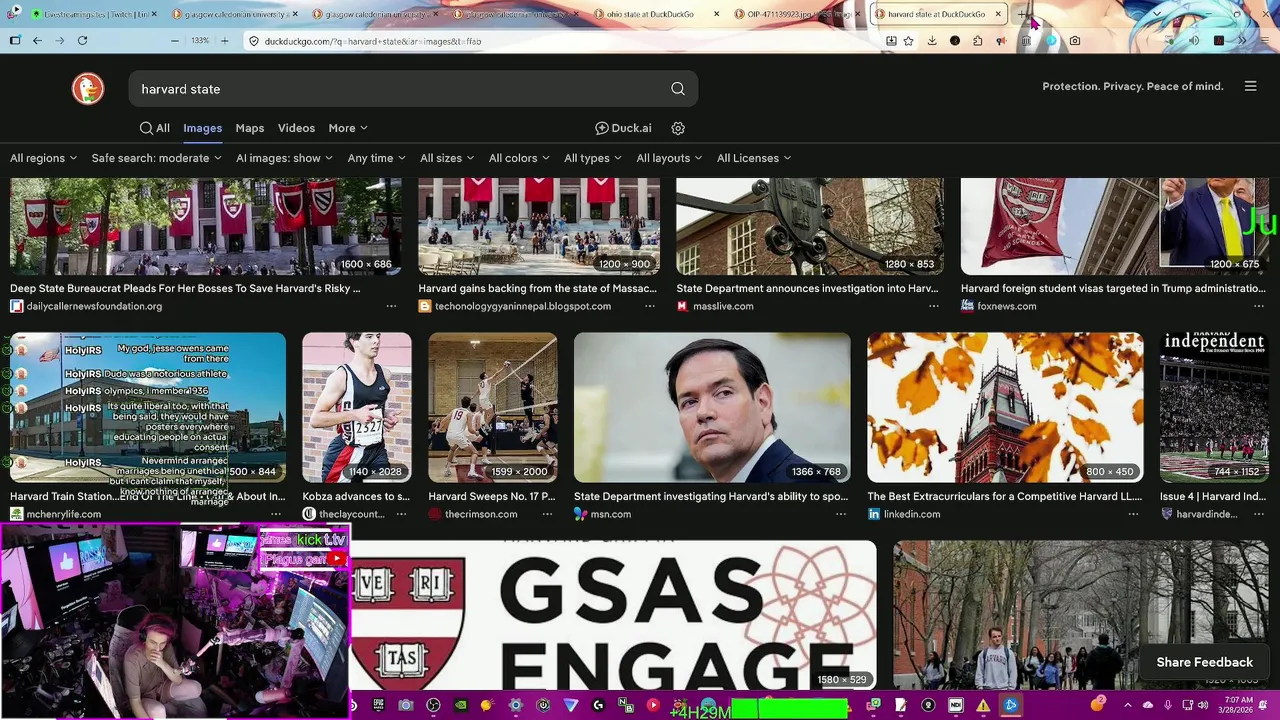The image size is (1280, 720).
Task: Open the search settings gear icon
Action: point(678,128)
